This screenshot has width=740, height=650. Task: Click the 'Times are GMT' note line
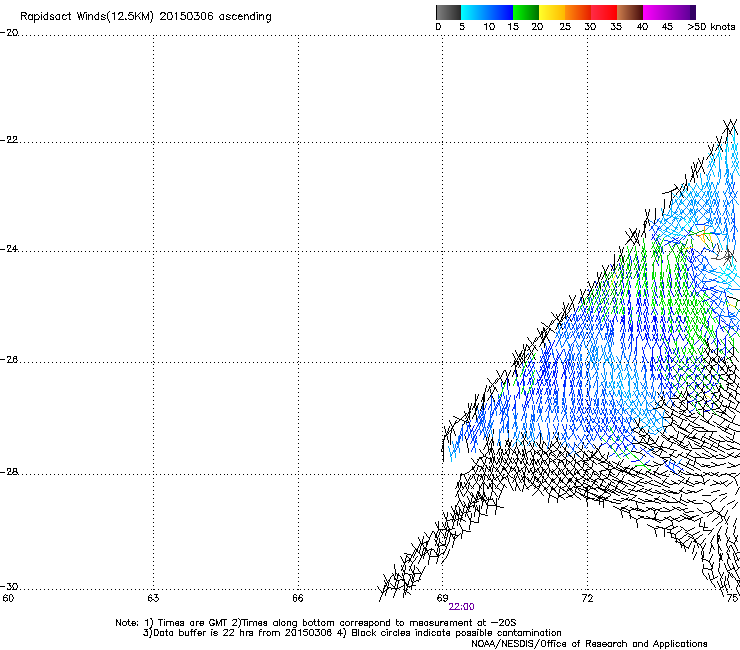(x=316, y=623)
